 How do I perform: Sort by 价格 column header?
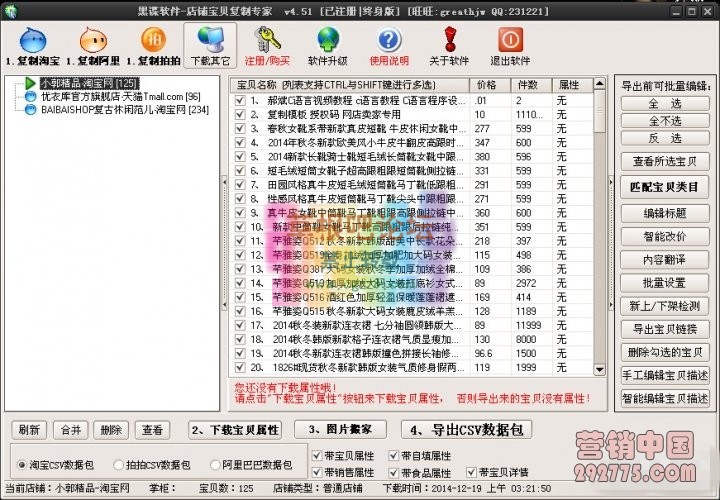click(490, 85)
